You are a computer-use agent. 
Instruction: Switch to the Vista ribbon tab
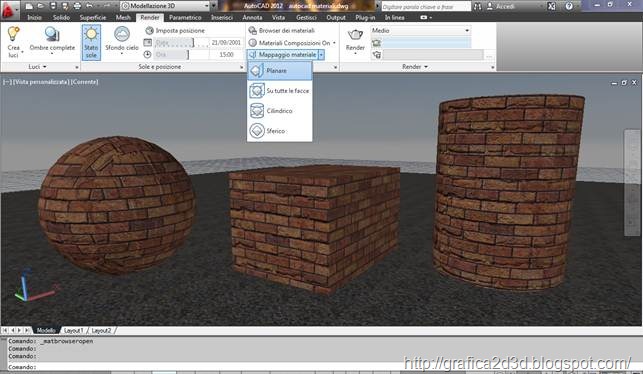278,18
